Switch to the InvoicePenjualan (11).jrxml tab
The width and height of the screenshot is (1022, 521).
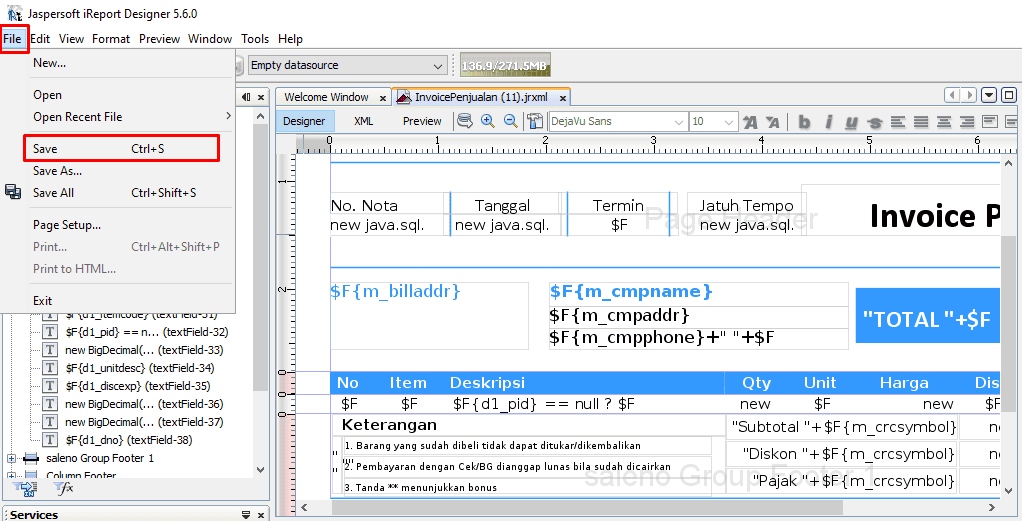pos(481,97)
